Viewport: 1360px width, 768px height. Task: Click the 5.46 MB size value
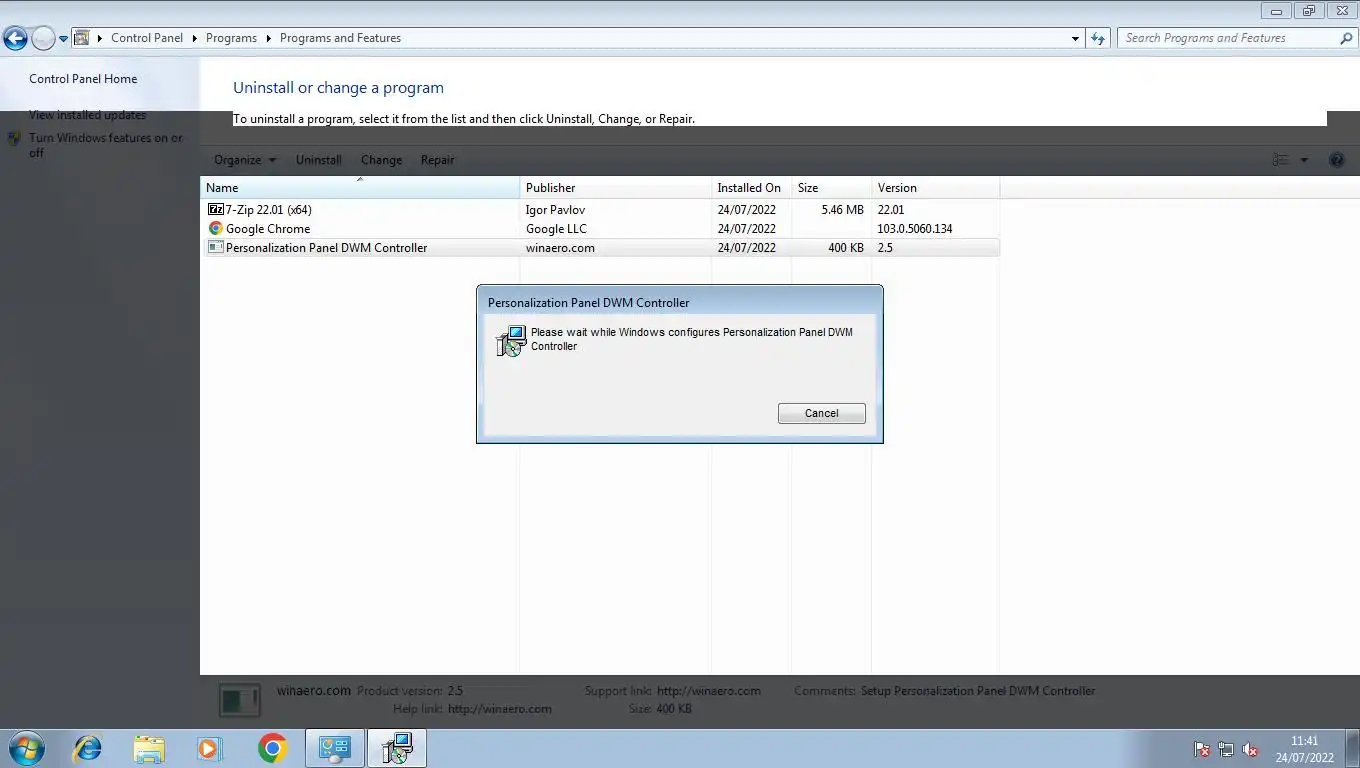coord(842,210)
